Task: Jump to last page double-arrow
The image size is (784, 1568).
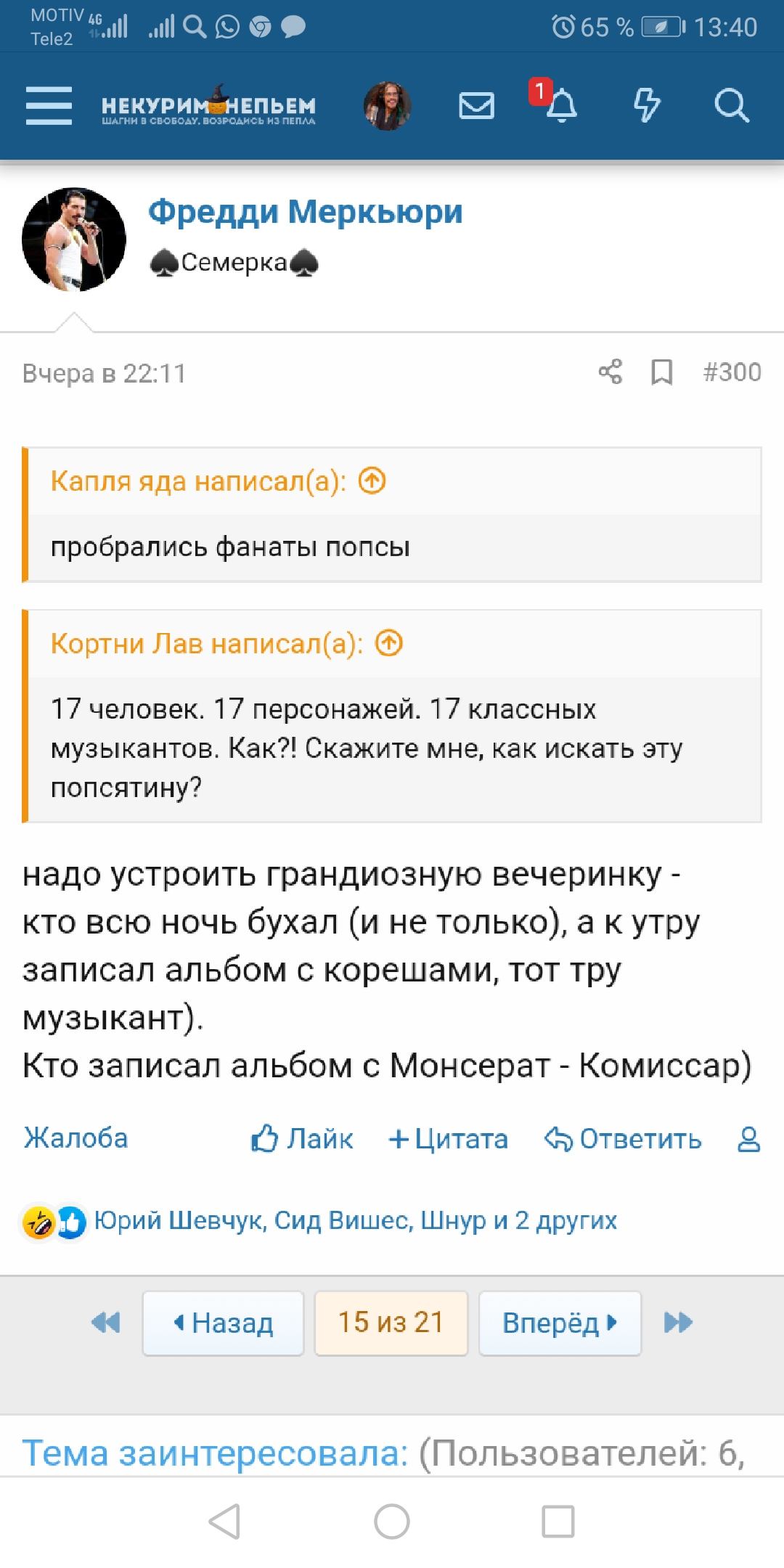Action: click(678, 1323)
